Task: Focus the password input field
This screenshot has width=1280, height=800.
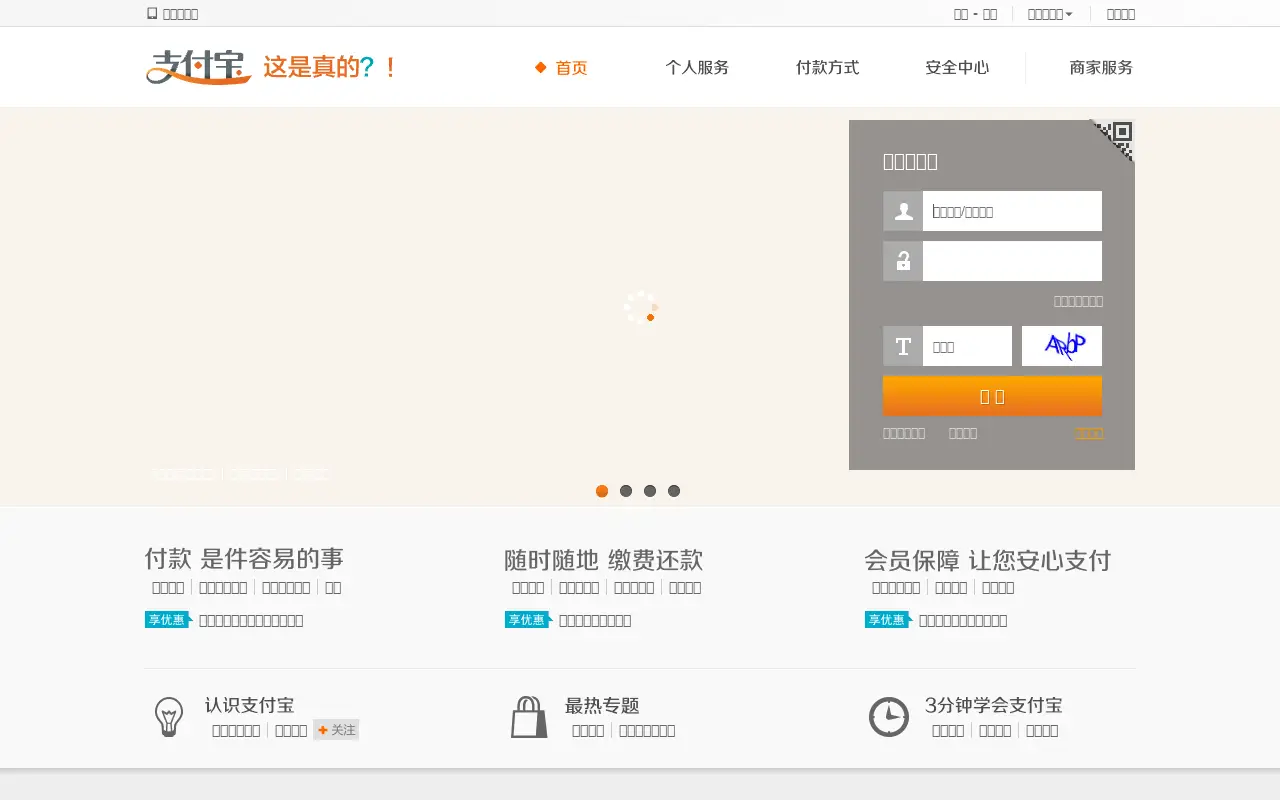Action: pyautogui.click(x=1012, y=261)
